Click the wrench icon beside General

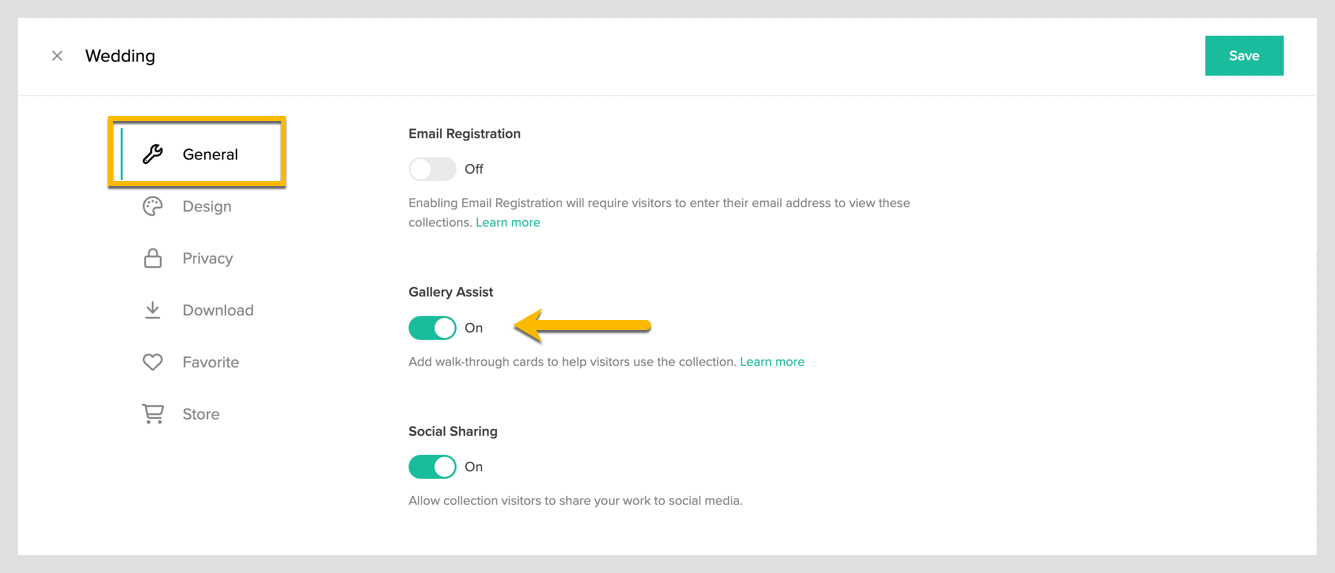click(x=153, y=154)
